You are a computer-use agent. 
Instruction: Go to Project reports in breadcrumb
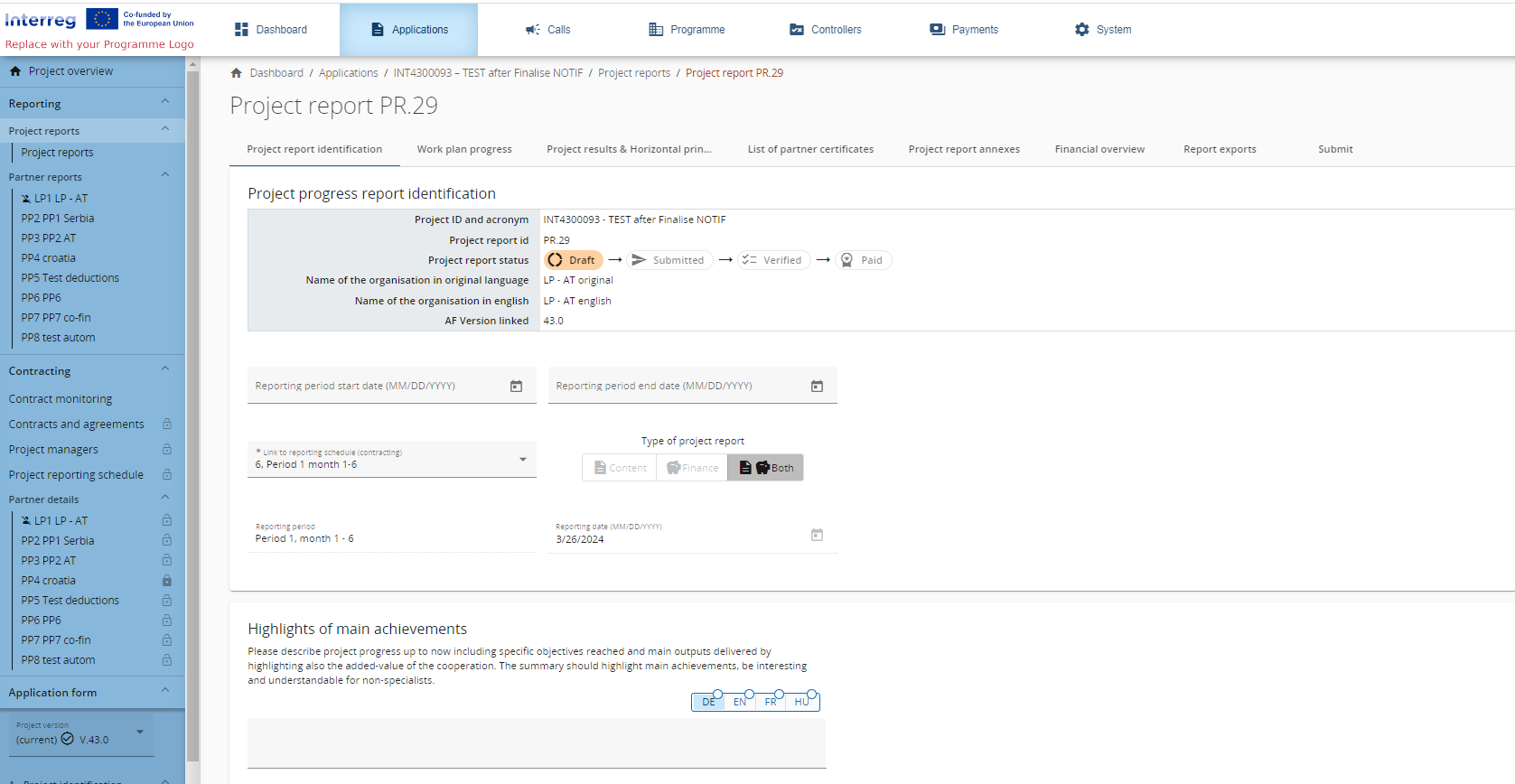click(633, 73)
